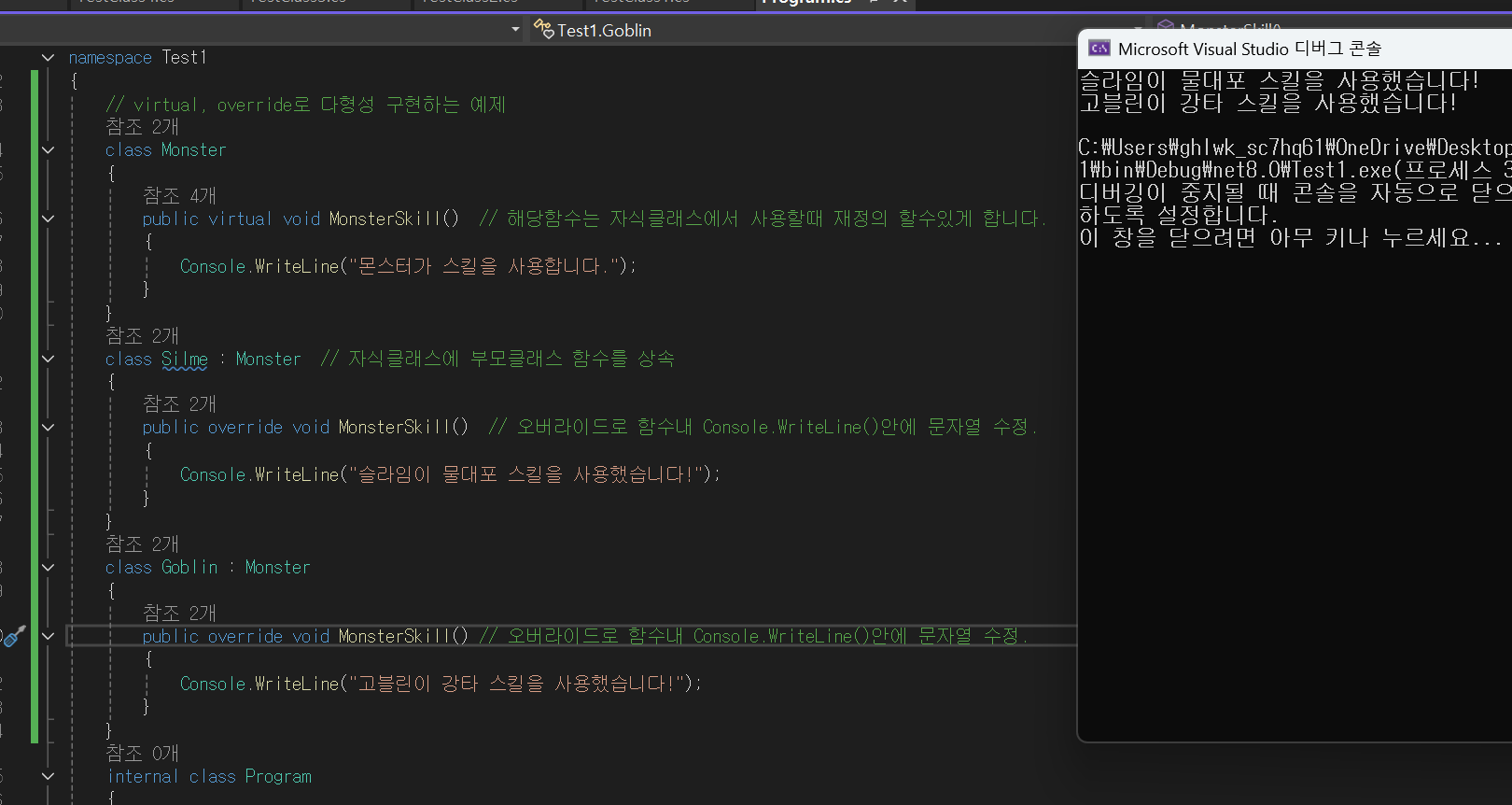This screenshot has height=805, width=1512.
Task: Click 참조 2개 link above class Monster
Action: 141,127
